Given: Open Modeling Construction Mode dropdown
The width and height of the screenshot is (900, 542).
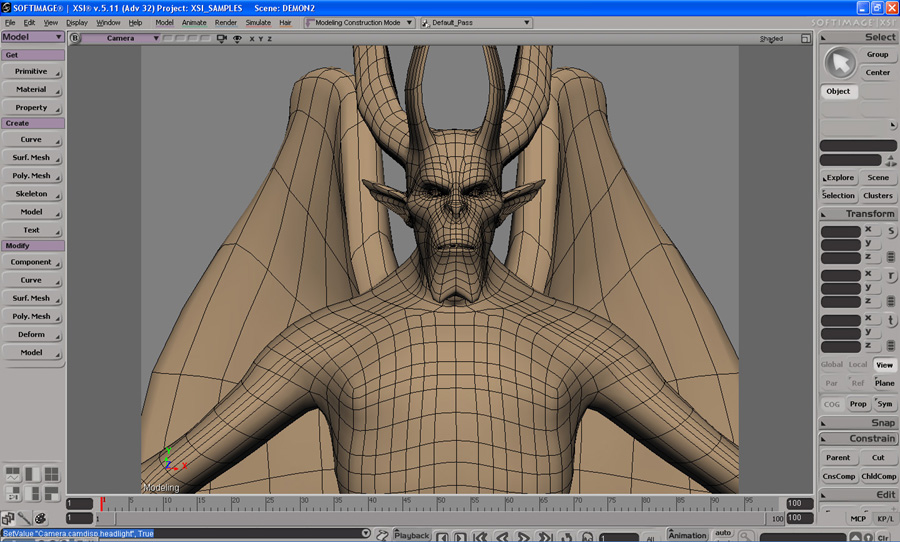Looking at the screenshot, I should pyautogui.click(x=359, y=23).
